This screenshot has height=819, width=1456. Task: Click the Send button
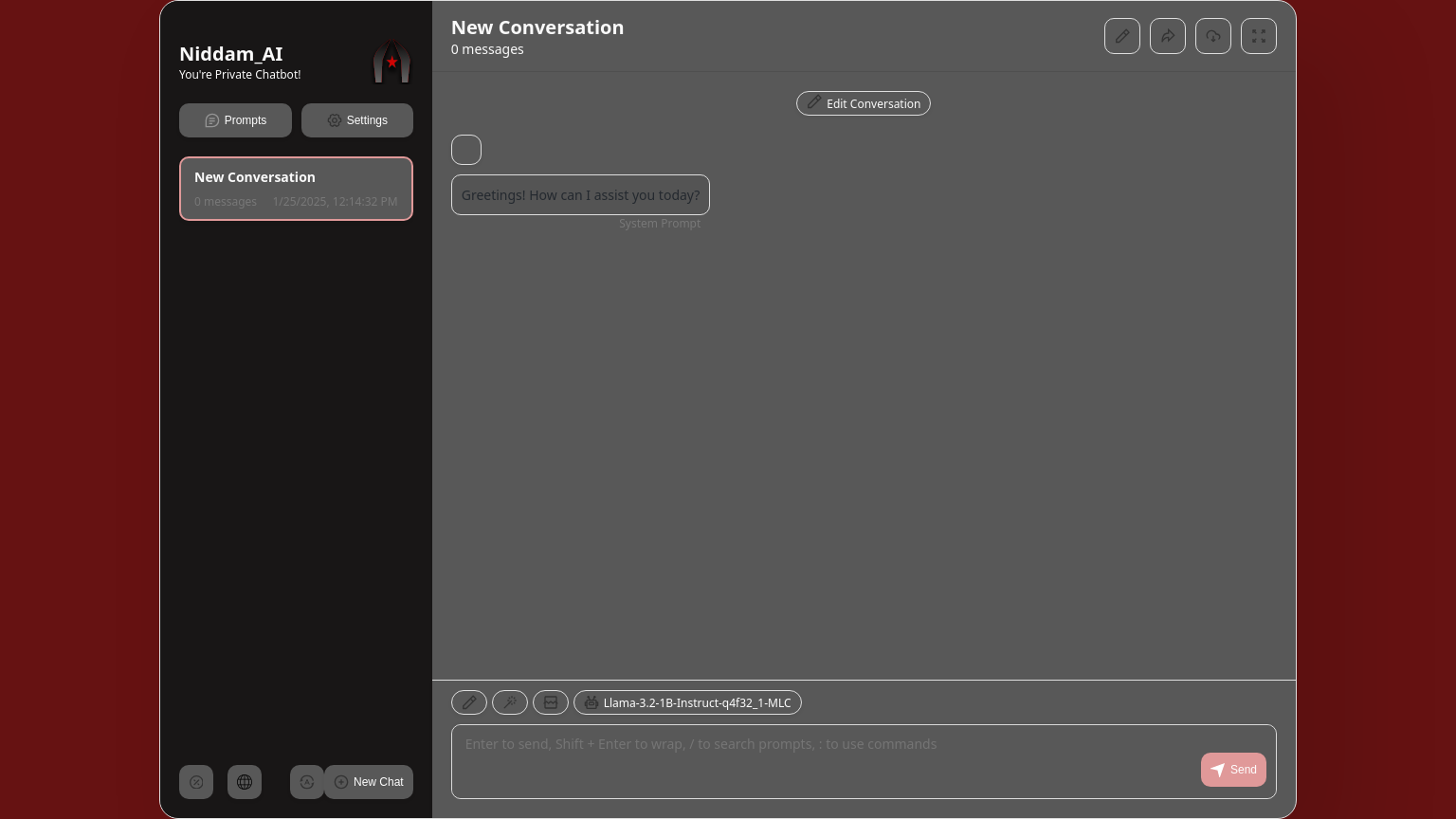(1232, 770)
